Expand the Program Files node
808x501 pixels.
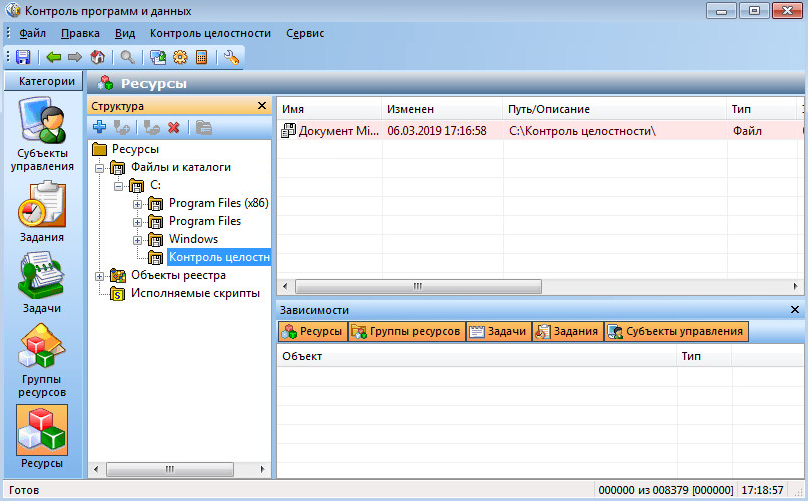(137, 222)
